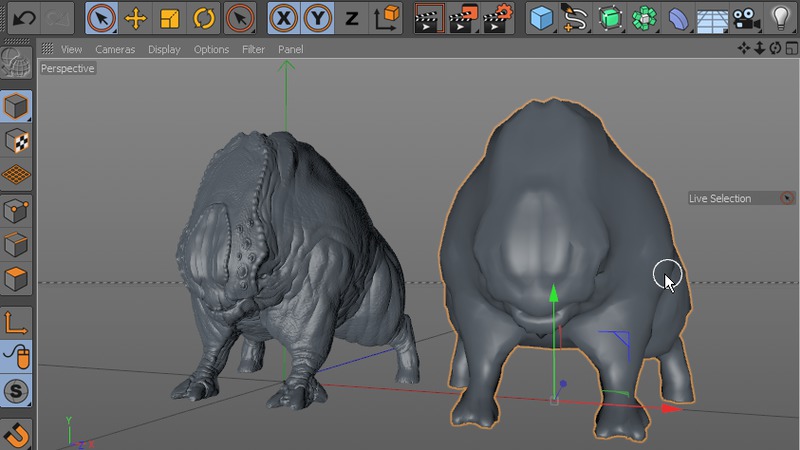Open the Cube primitive objects flyout

point(541,18)
